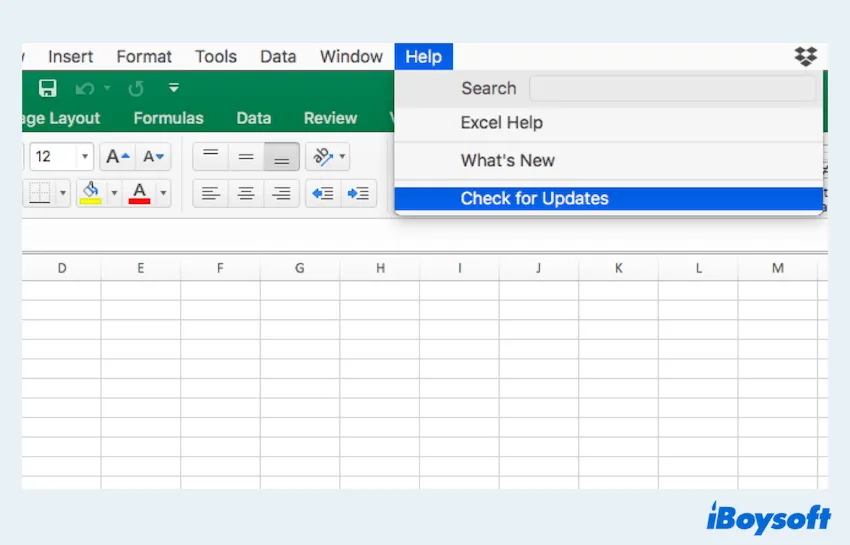850x545 pixels.
Task: Click the text Orientation icon
Action: point(323,157)
